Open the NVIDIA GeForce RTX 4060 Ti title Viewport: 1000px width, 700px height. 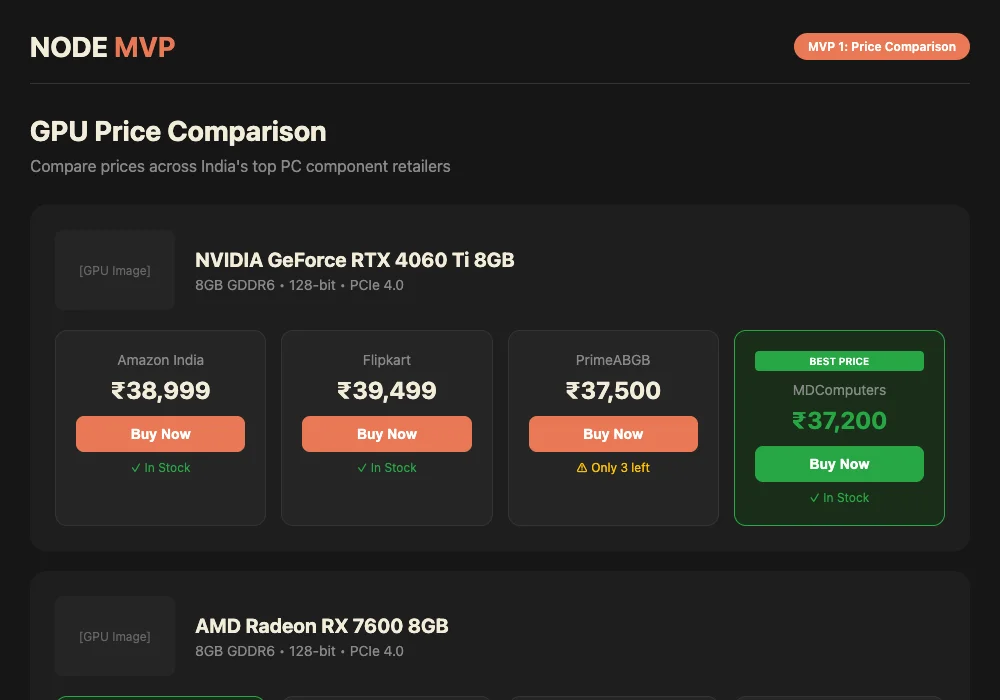point(354,260)
